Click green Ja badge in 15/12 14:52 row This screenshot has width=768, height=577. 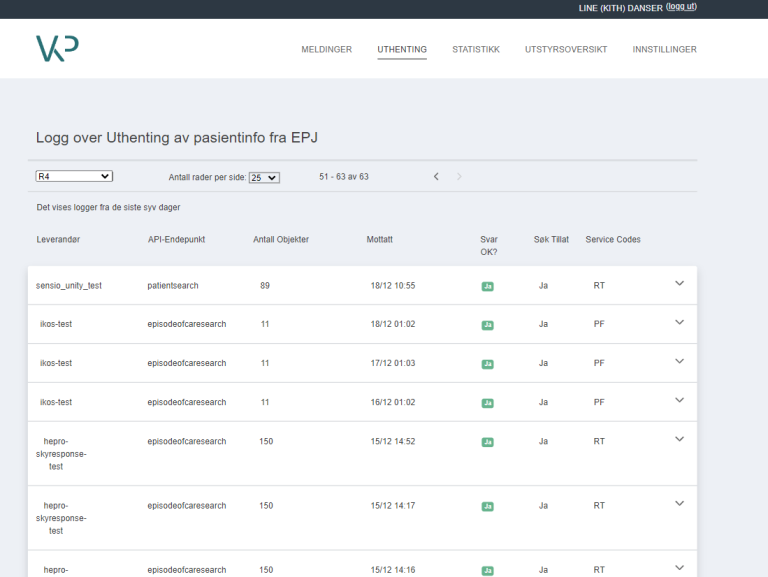487,442
